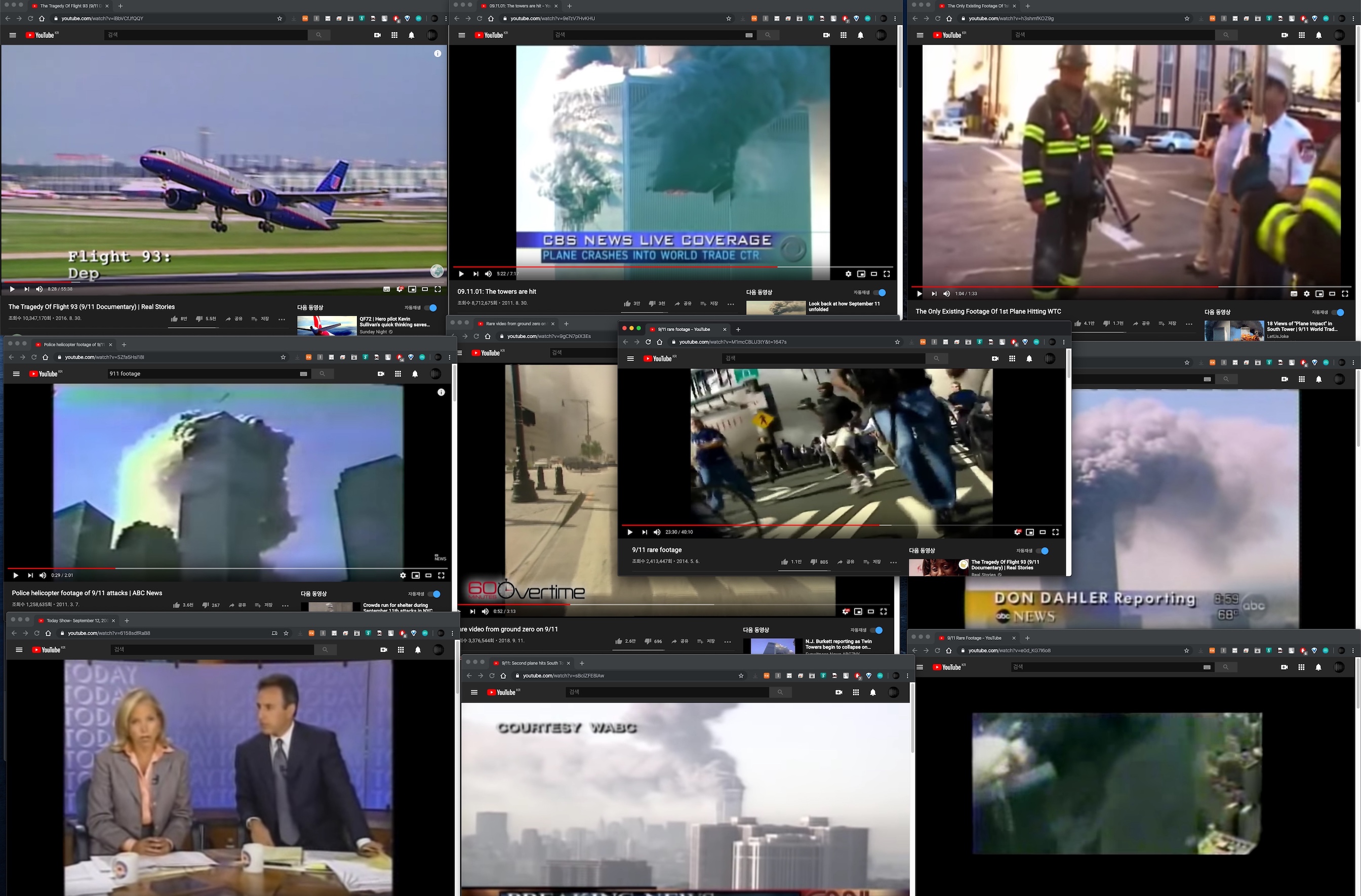This screenshot has height=896, width=1361.
Task: Open hamburger guide menu in Police helicopter window
Action: (17, 374)
